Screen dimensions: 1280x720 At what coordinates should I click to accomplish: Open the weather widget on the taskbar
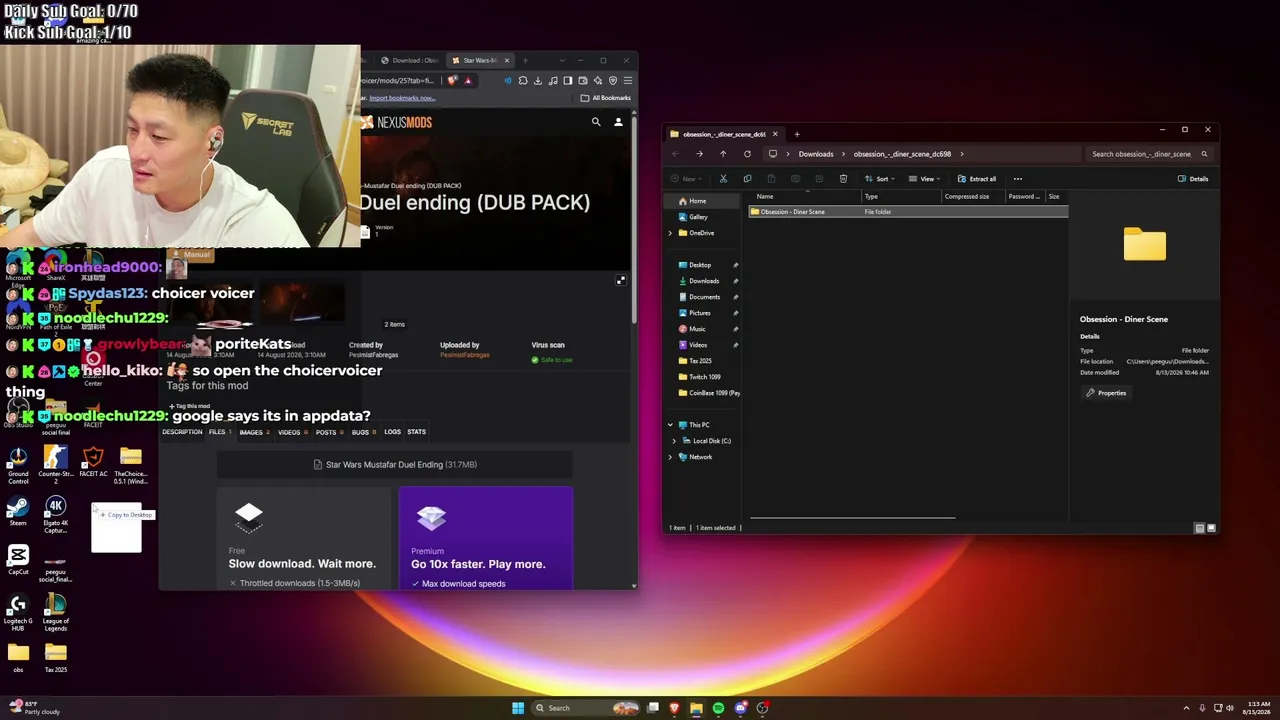[x=35, y=708]
